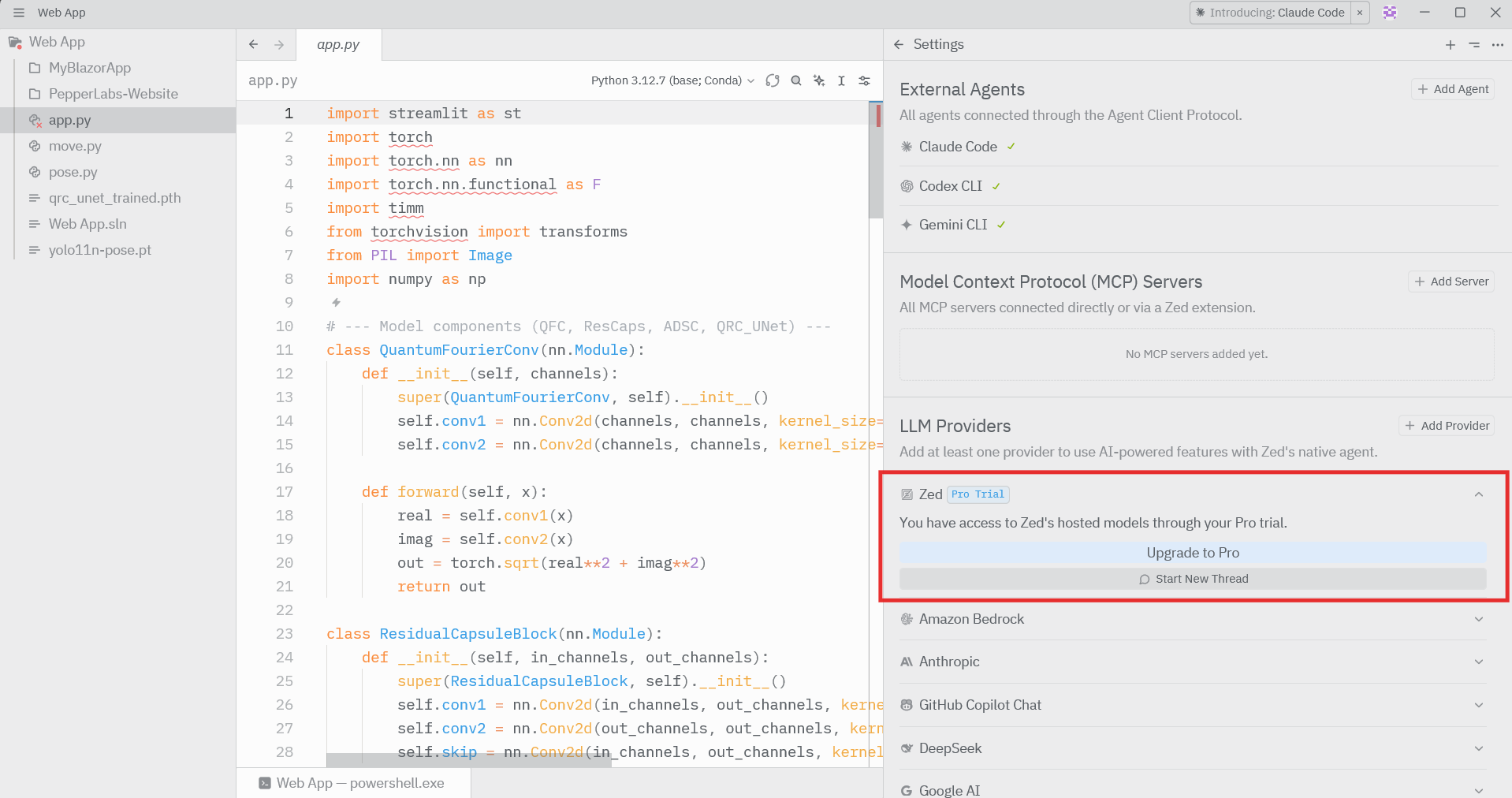Click the code symbols icon beside the search

coord(773,80)
